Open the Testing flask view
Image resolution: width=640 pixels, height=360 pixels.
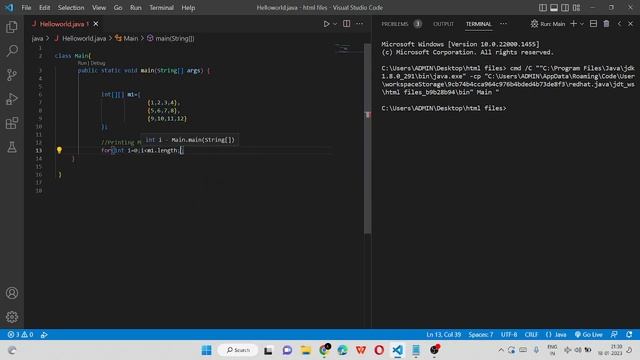pos(12,147)
